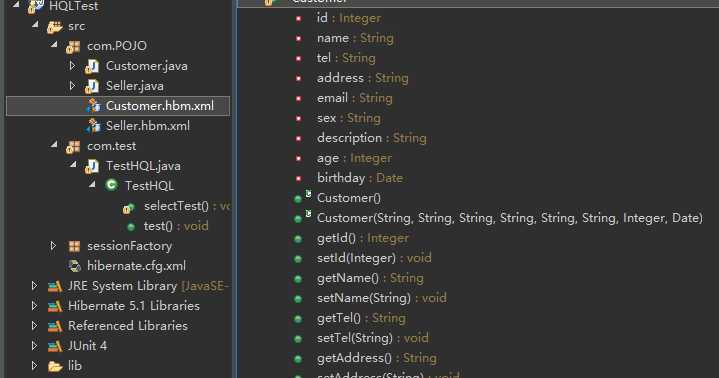
Task: Select the getTel() method
Action: click(x=361, y=318)
